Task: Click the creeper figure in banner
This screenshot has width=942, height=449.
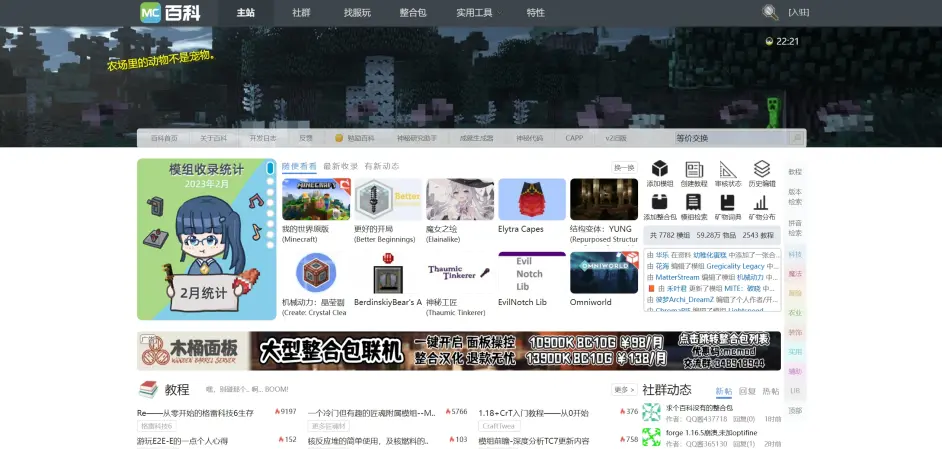Action: point(773,112)
